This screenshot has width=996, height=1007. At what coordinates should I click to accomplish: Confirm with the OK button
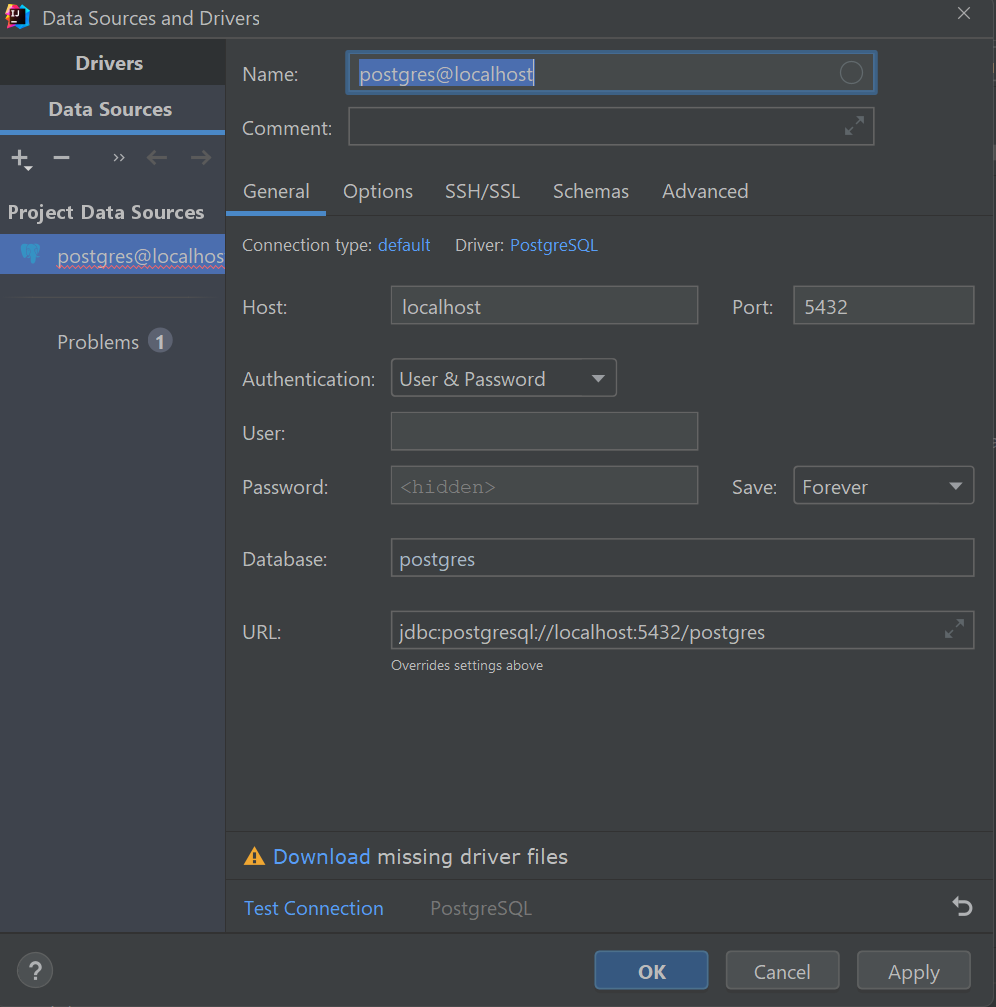tap(651, 970)
